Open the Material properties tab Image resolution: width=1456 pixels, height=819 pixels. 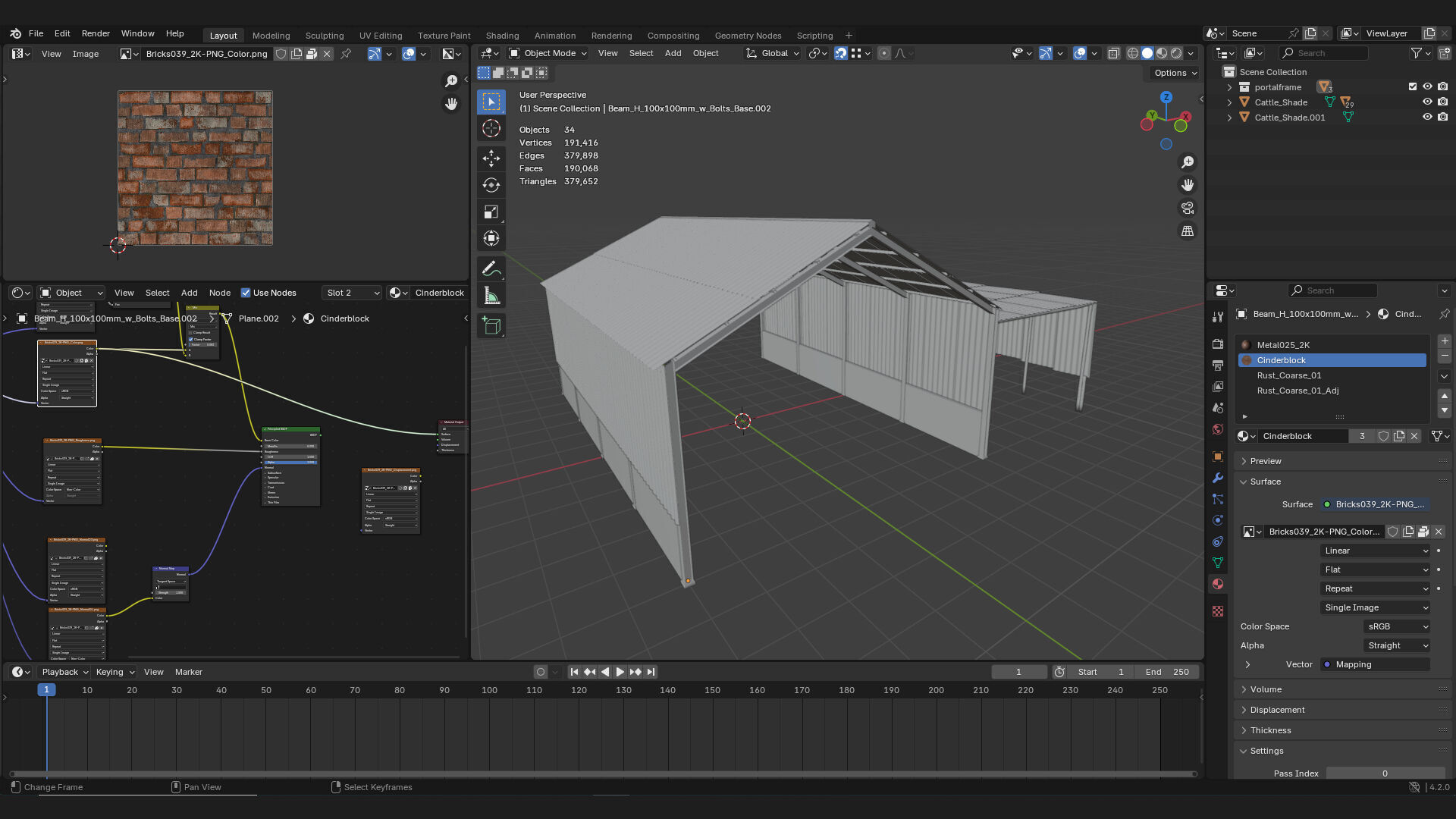click(1218, 584)
